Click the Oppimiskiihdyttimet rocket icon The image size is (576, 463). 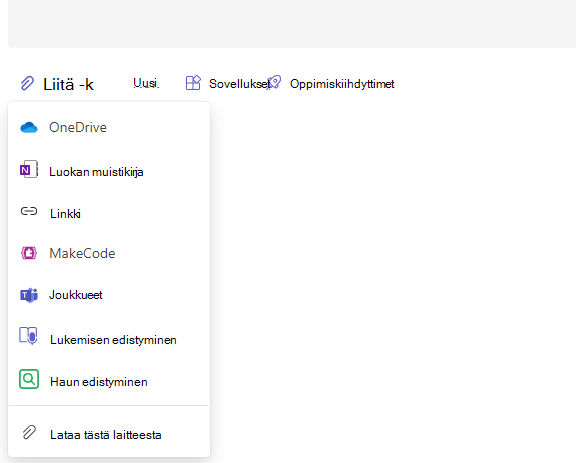point(274,83)
